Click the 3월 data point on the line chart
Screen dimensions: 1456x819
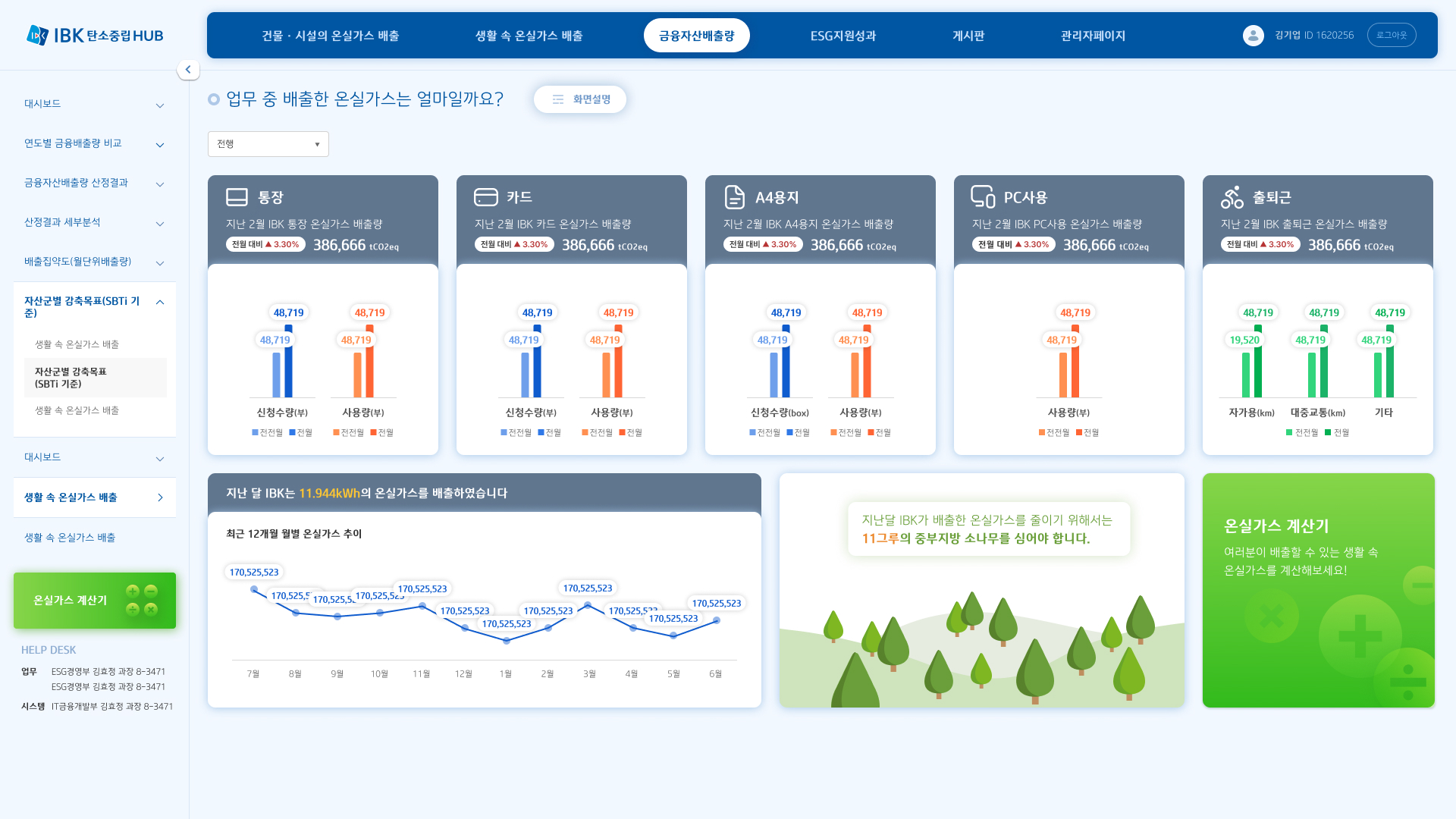588,605
